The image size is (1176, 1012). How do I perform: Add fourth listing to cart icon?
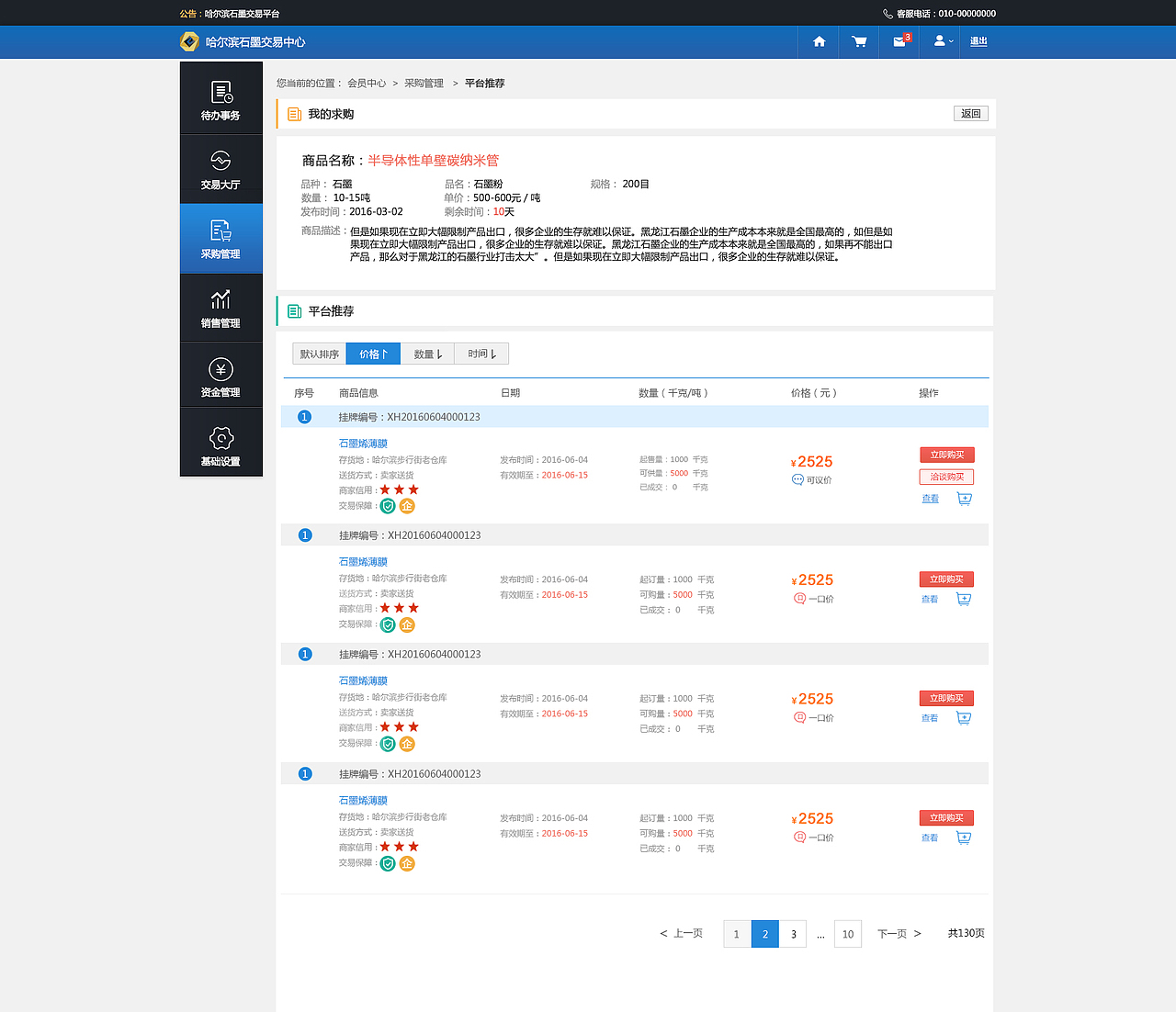[x=964, y=838]
